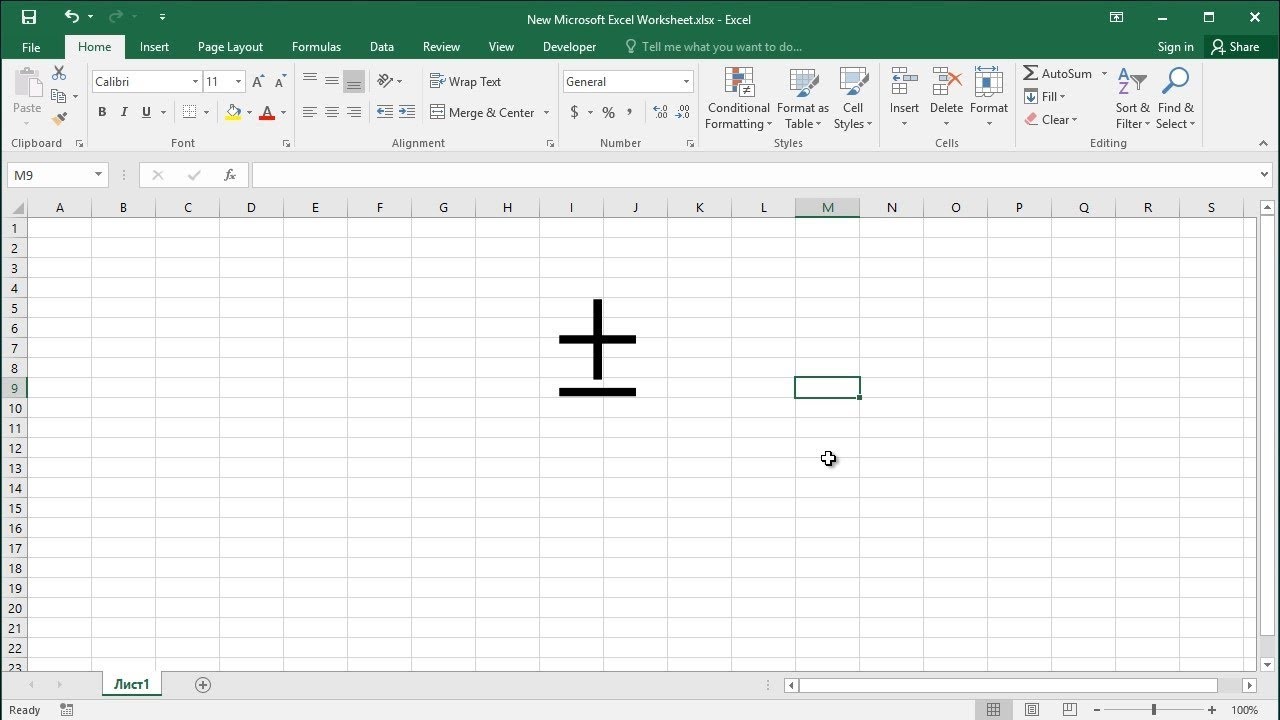Click the Save icon in the title bar
Viewport: 1280px width, 720px height.
point(28,17)
